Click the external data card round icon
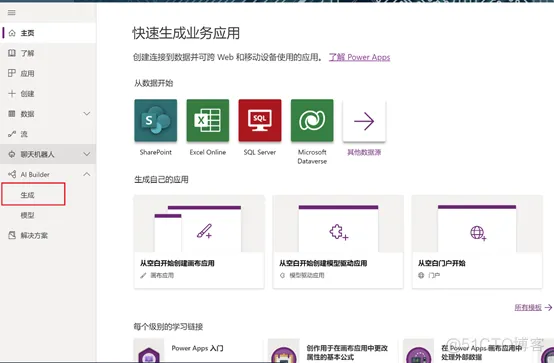Screen dimensions: 554x363 [418, 355]
